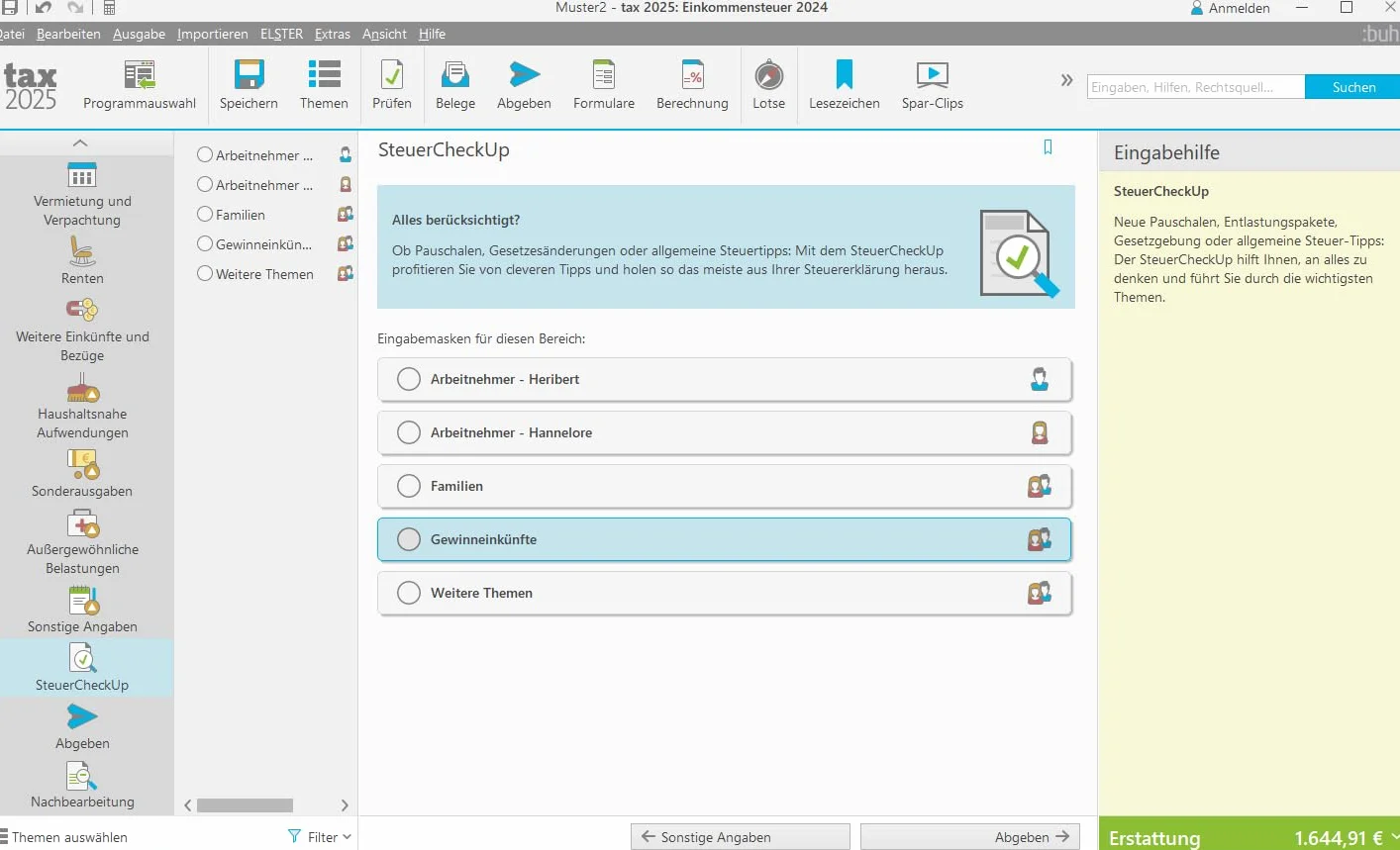
Task: Open the Themen list icon
Action: tap(324, 75)
